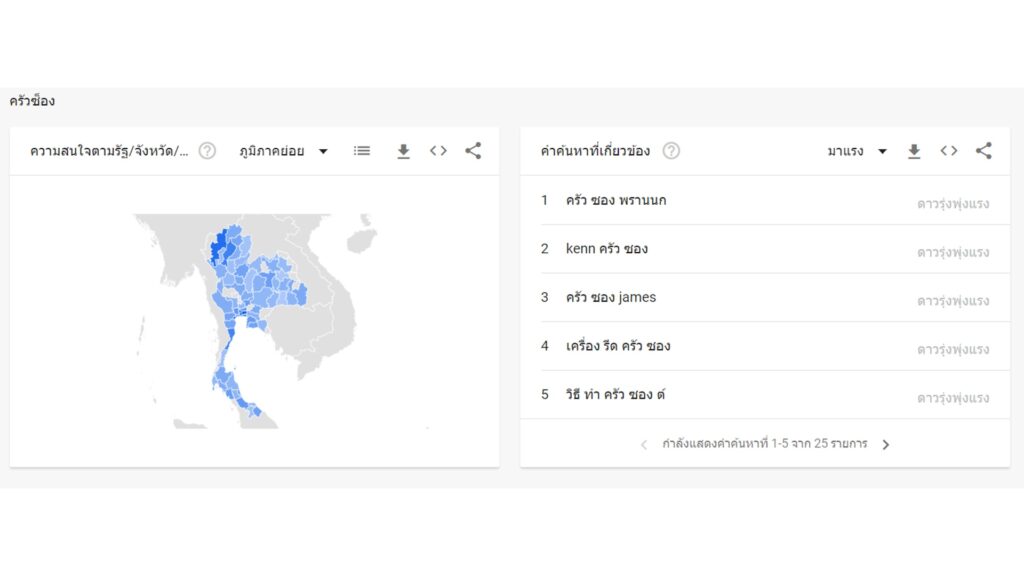Go to next page of related queries

pyautogui.click(x=885, y=444)
